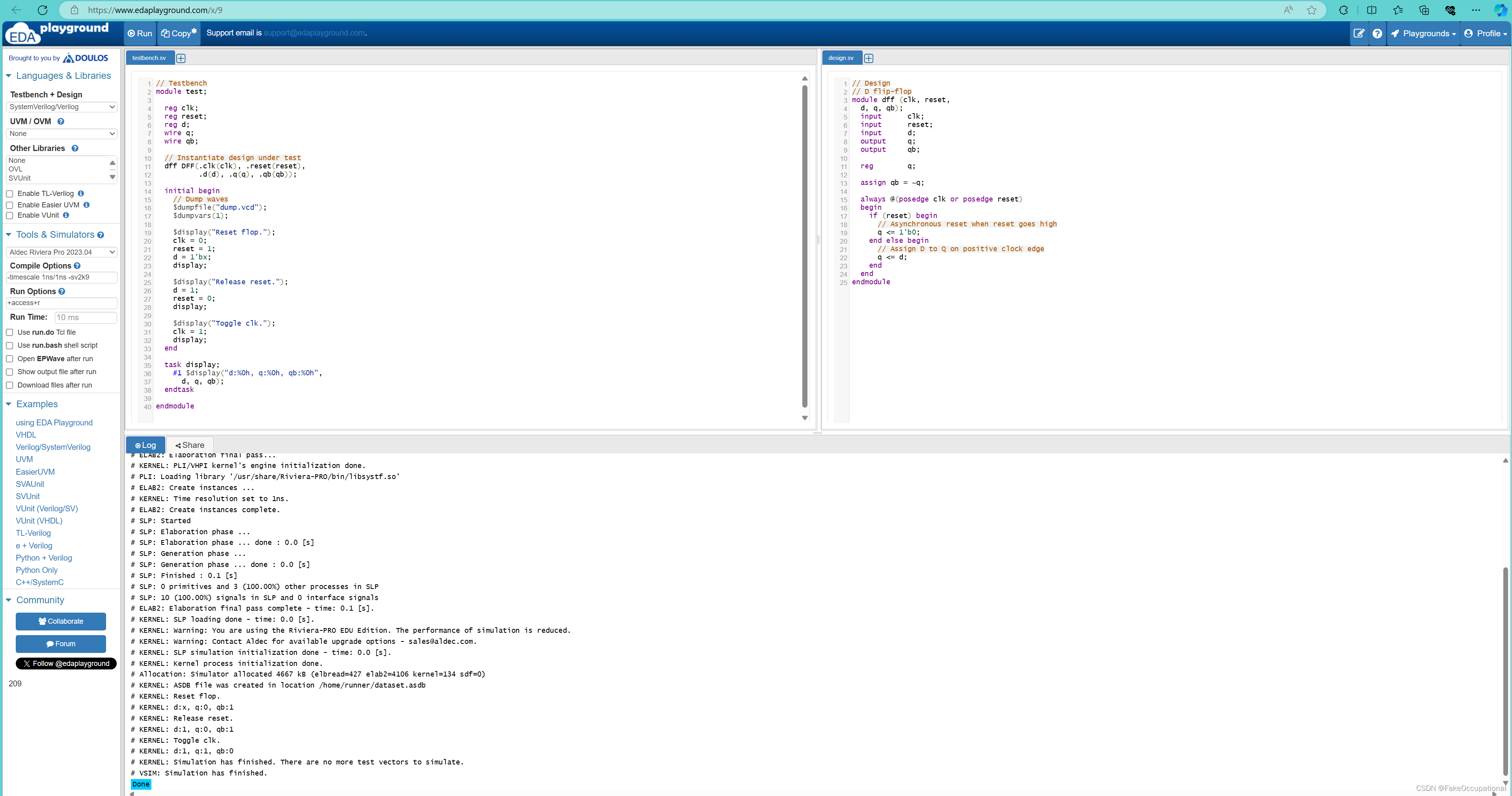Click the edit pencil icon in top navbar
This screenshot has height=796, width=1512.
pyautogui.click(x=1358, y=34)
